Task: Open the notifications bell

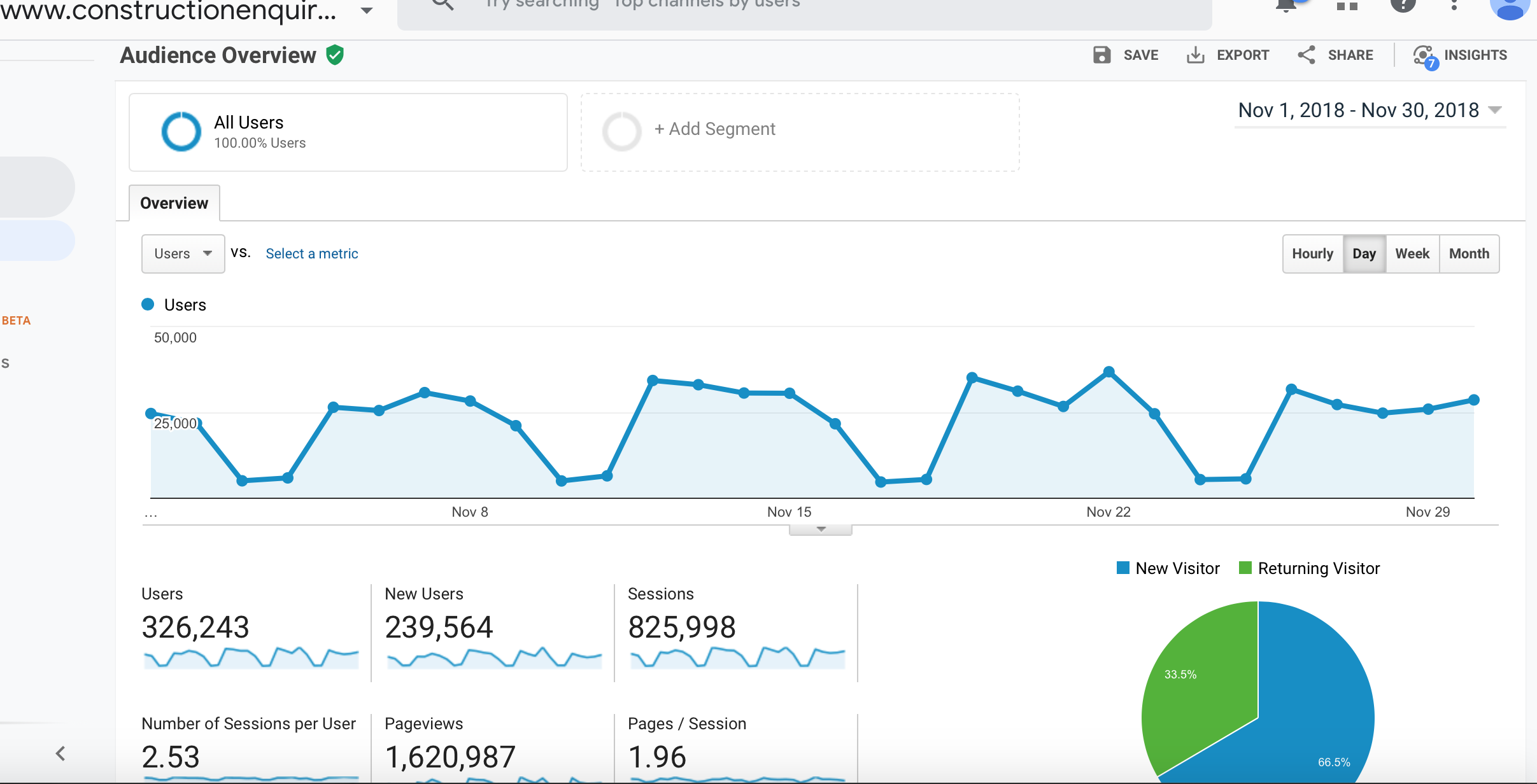Action: pos(1287,5)
